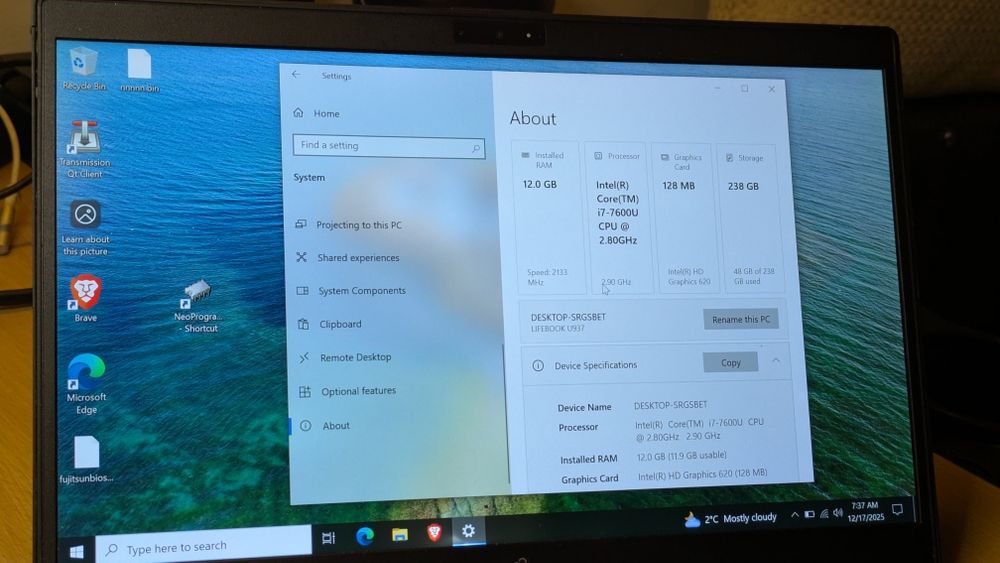Open the notification action center
Viewport: 1000px width, 563px height.
(x=897, y=509)
